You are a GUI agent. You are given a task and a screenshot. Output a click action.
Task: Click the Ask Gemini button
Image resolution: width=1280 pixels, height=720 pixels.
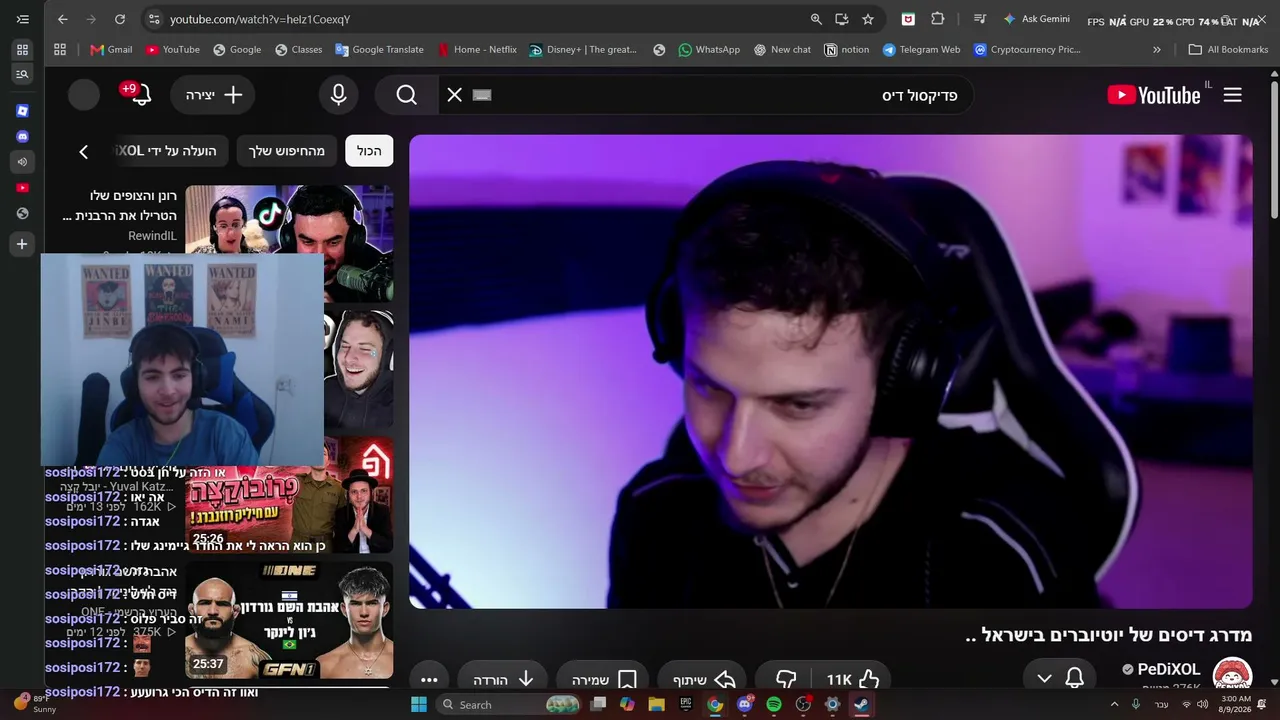pyautogui.click(x=1036, y=19)
